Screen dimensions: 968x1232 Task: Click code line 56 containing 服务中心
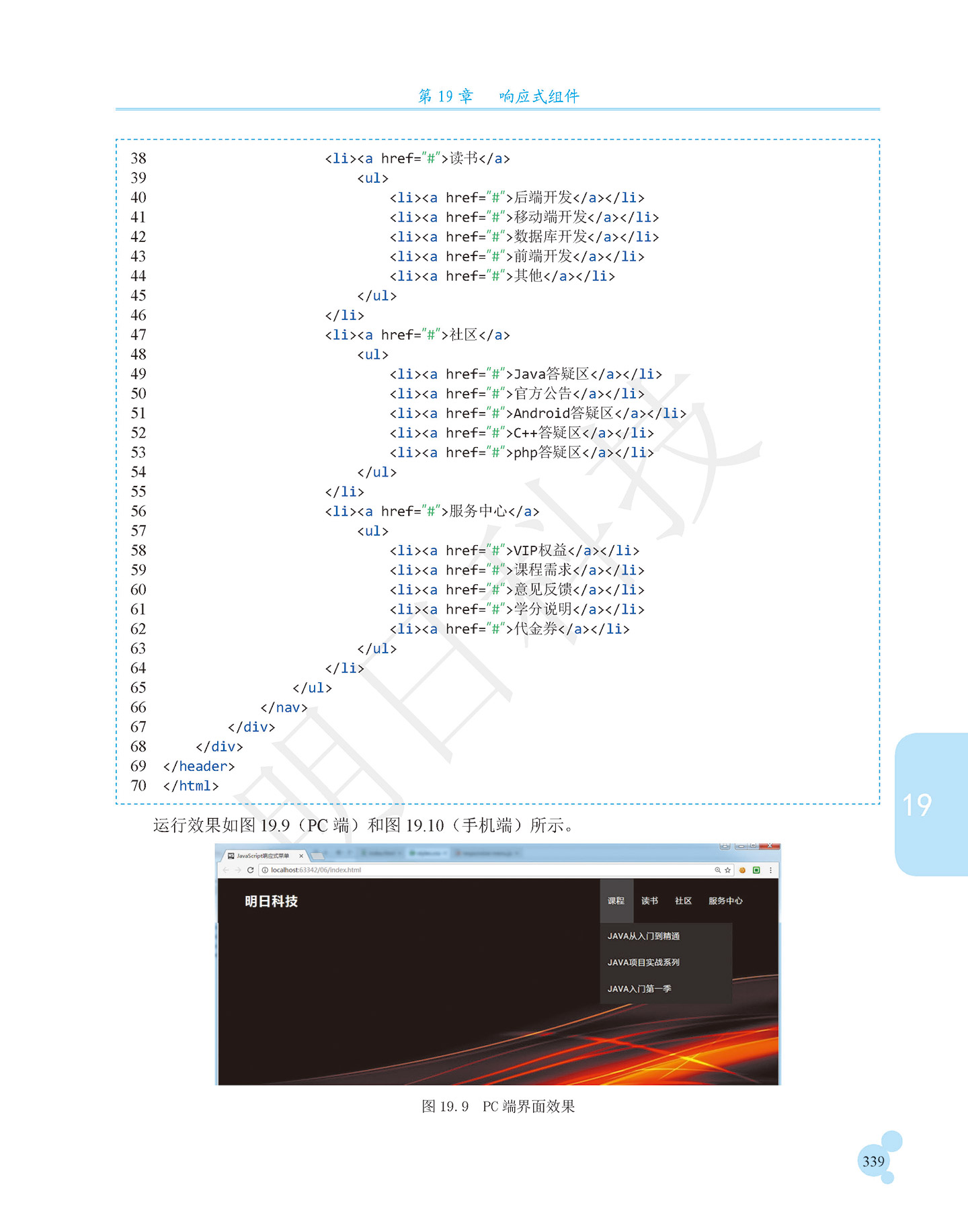(432, 511)
